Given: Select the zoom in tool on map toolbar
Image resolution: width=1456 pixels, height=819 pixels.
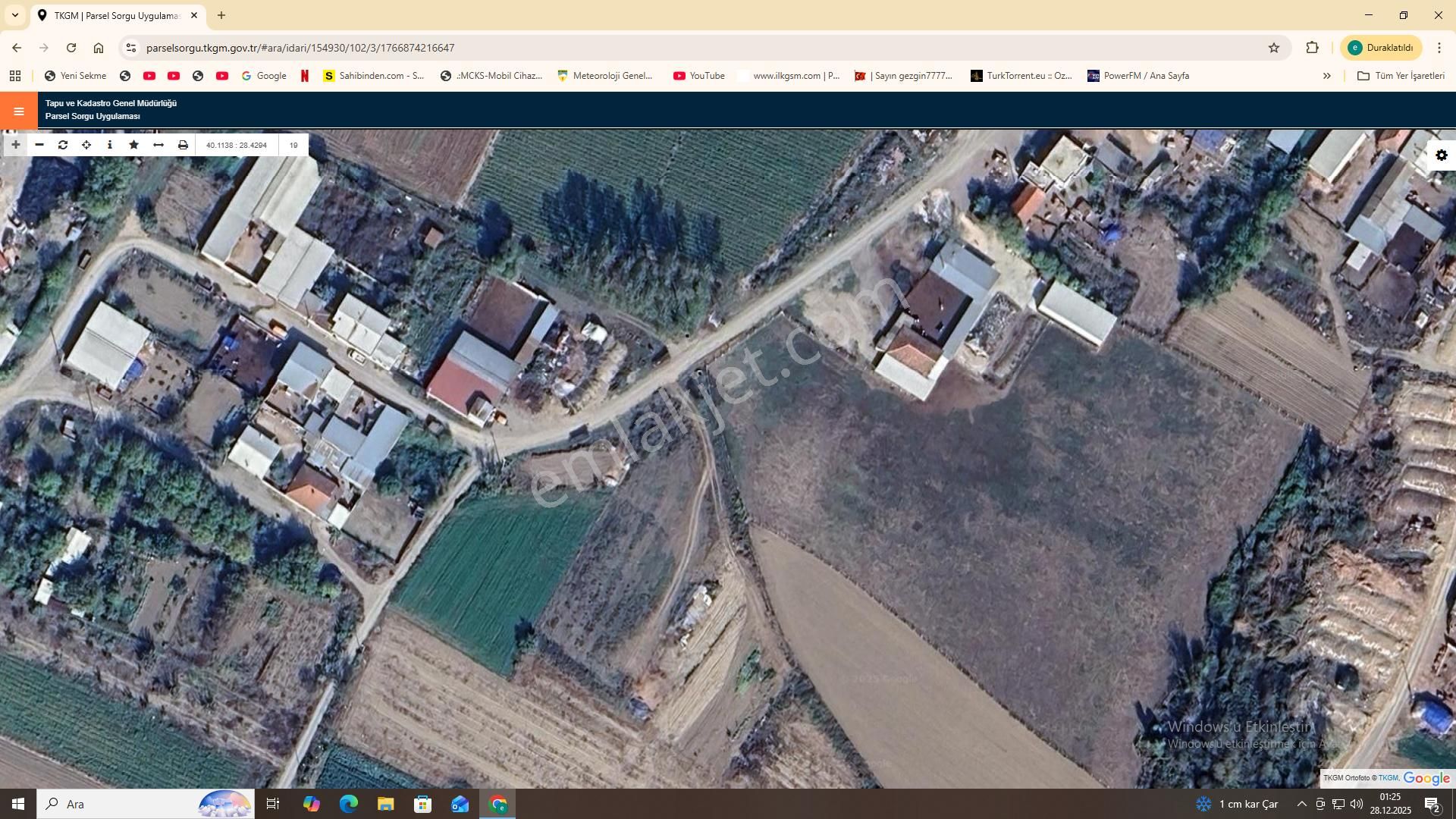Looking at the screenshot, I should 15,144.
